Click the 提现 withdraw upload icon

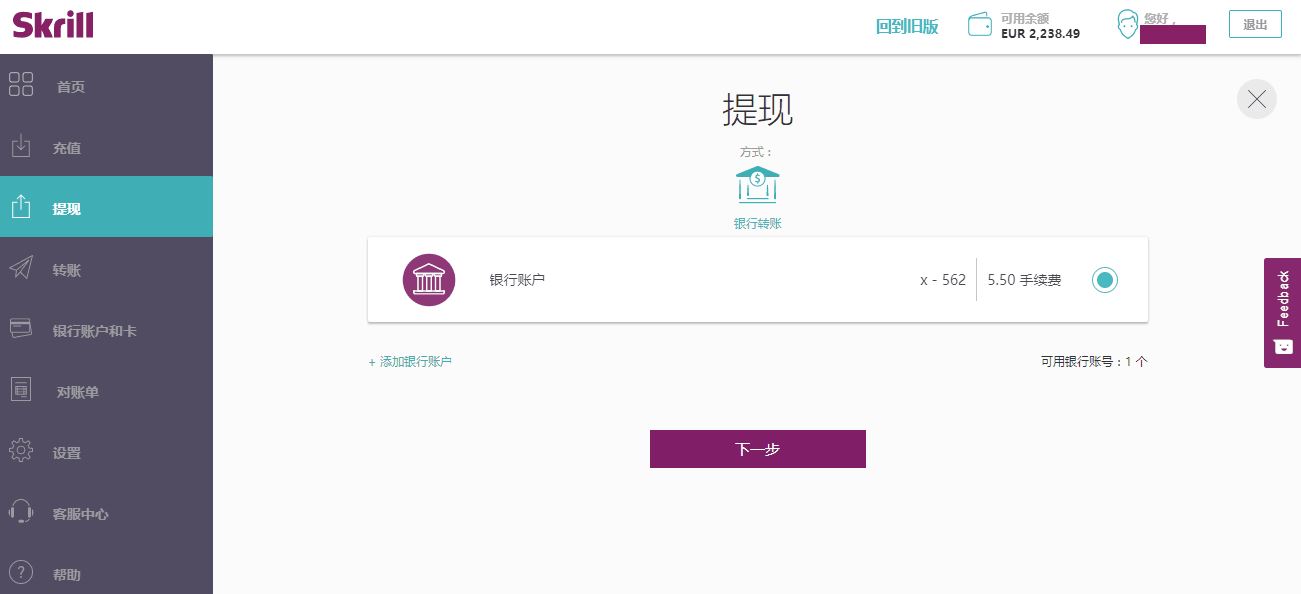21,207
